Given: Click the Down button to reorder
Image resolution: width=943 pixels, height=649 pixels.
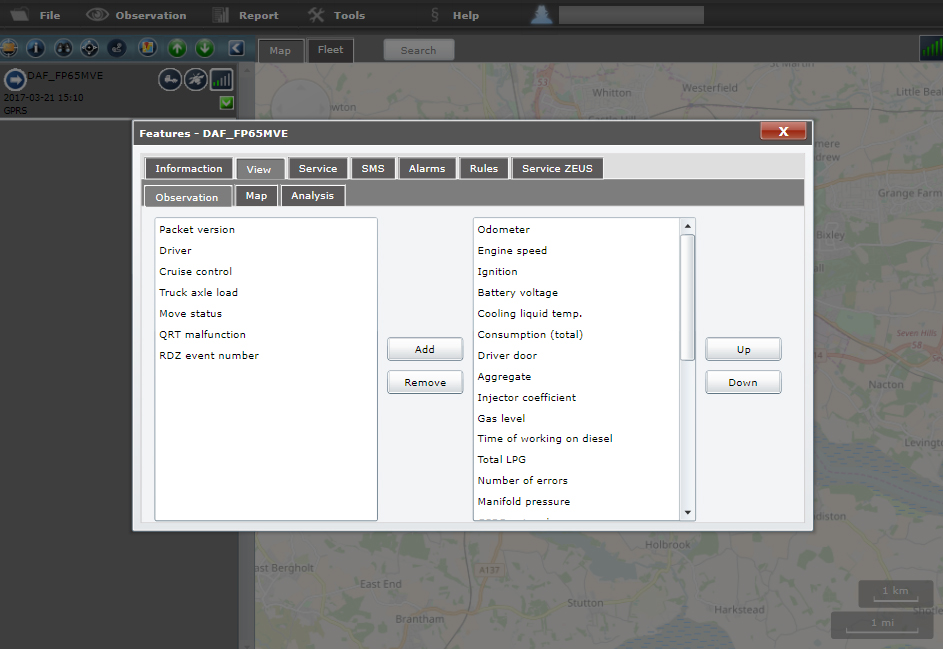Looking at the screenshot, I should (743, 382).
